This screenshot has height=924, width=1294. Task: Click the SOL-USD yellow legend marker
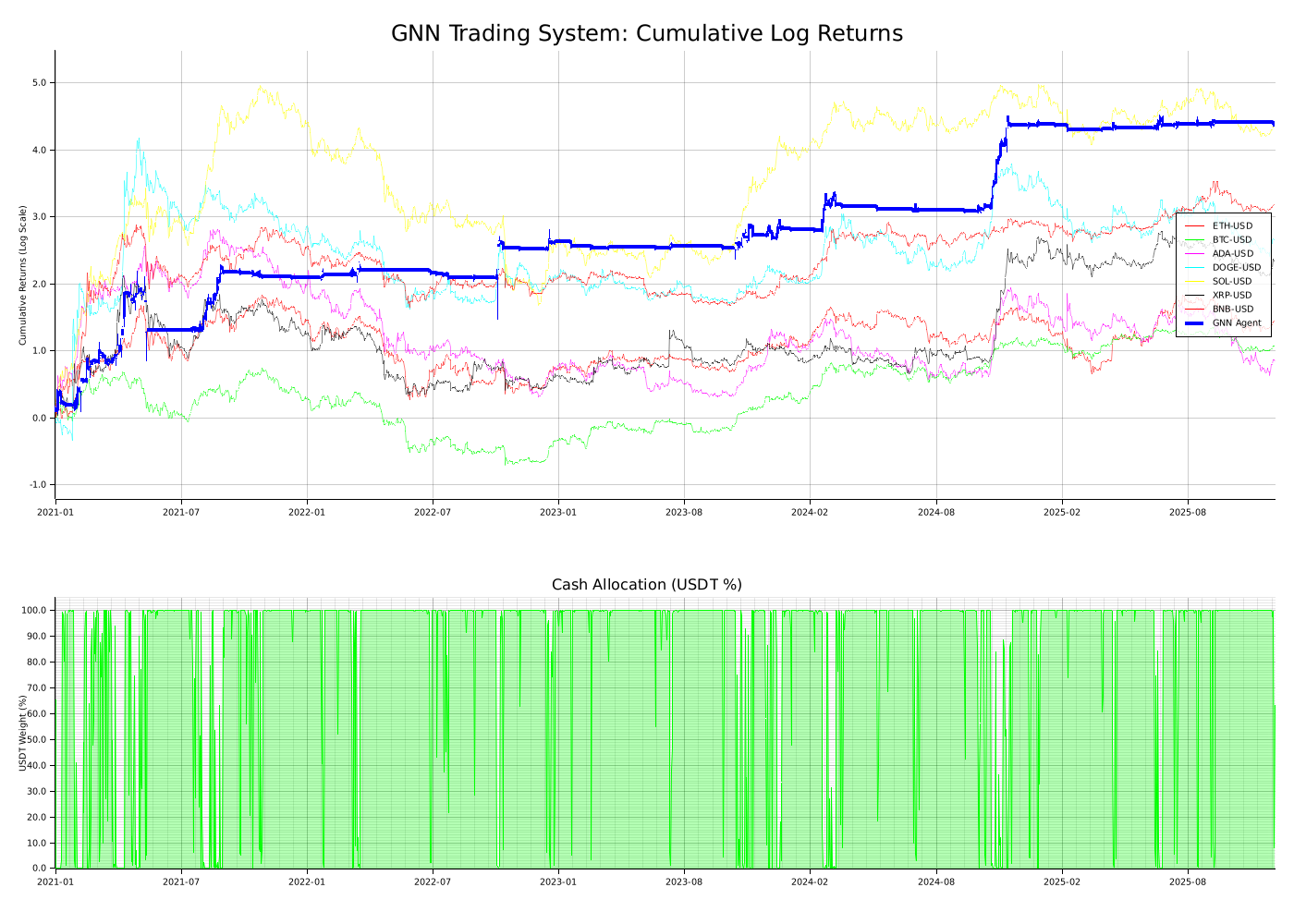tap(1194, 280)
